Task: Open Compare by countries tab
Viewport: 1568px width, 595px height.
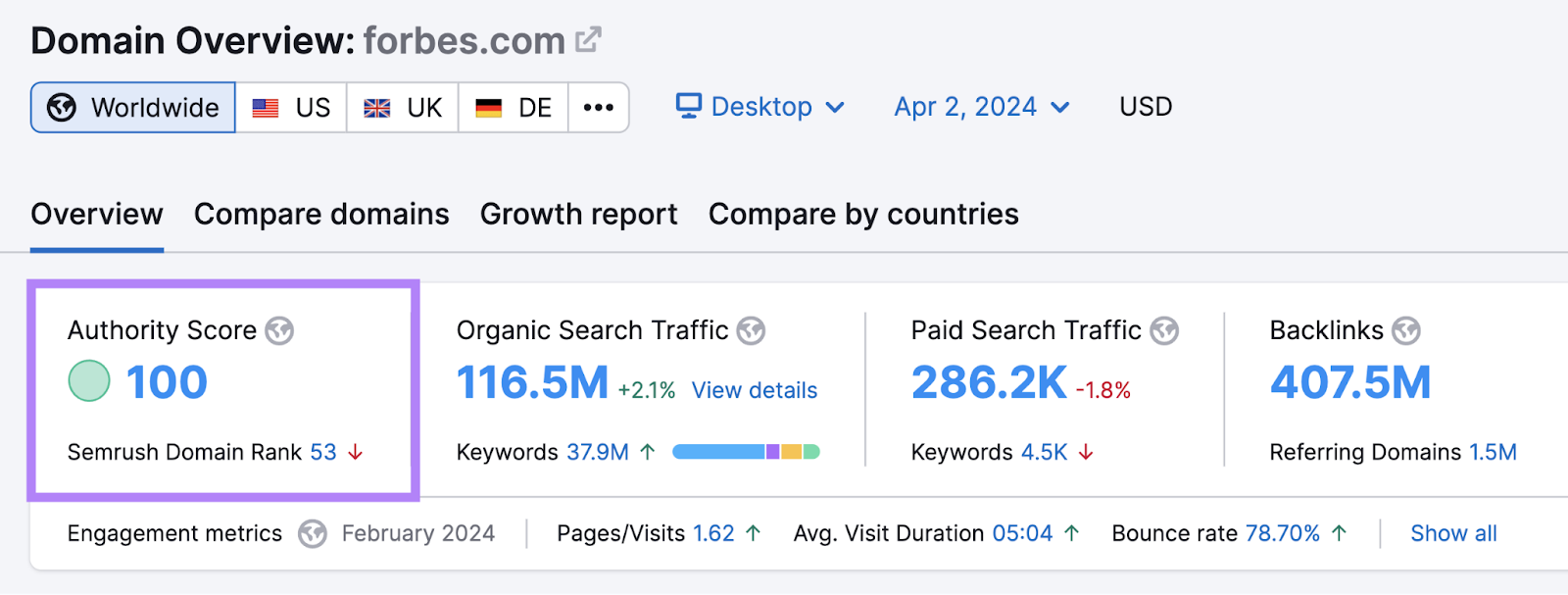Action: [863, 214]
